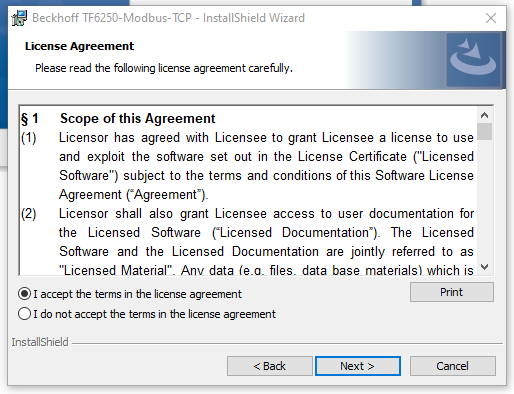Click the InstallShield brand label at bottom

tap(40, 342)
